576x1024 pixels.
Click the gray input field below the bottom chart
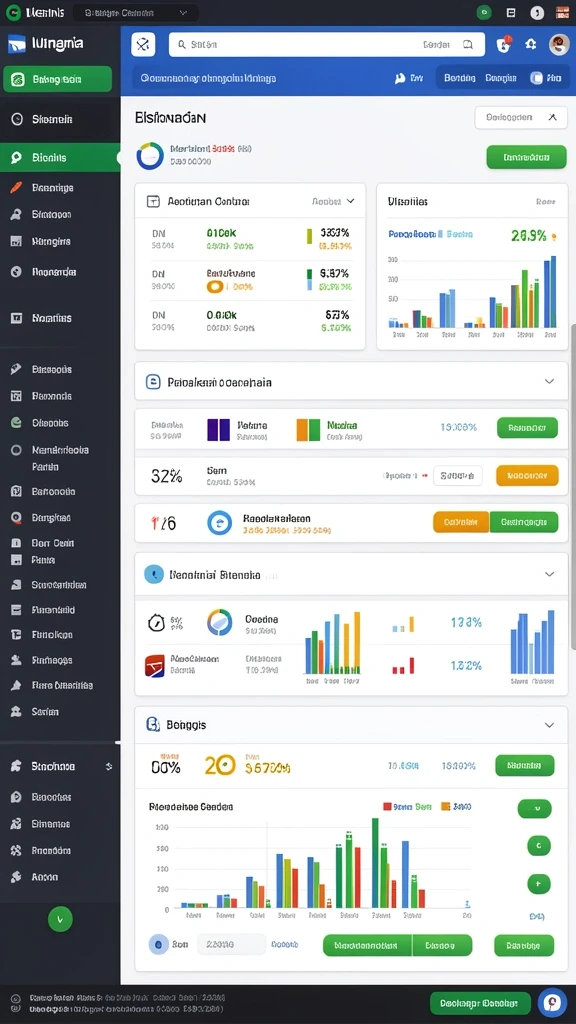231,944
